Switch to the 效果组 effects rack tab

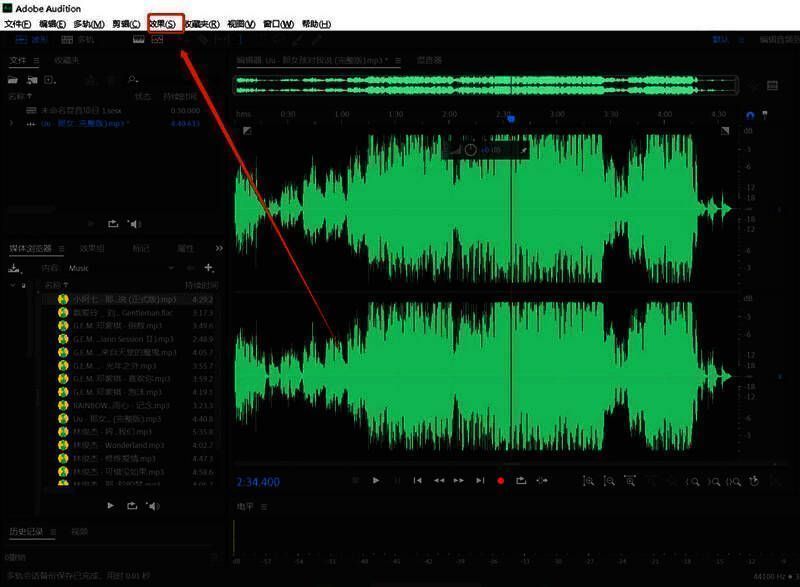click(x=92, y=248)
